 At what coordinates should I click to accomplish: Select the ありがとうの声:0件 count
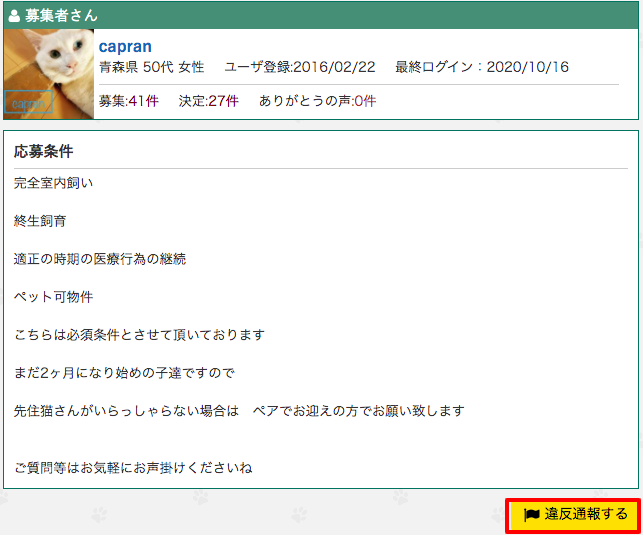(x=317, y=101)
